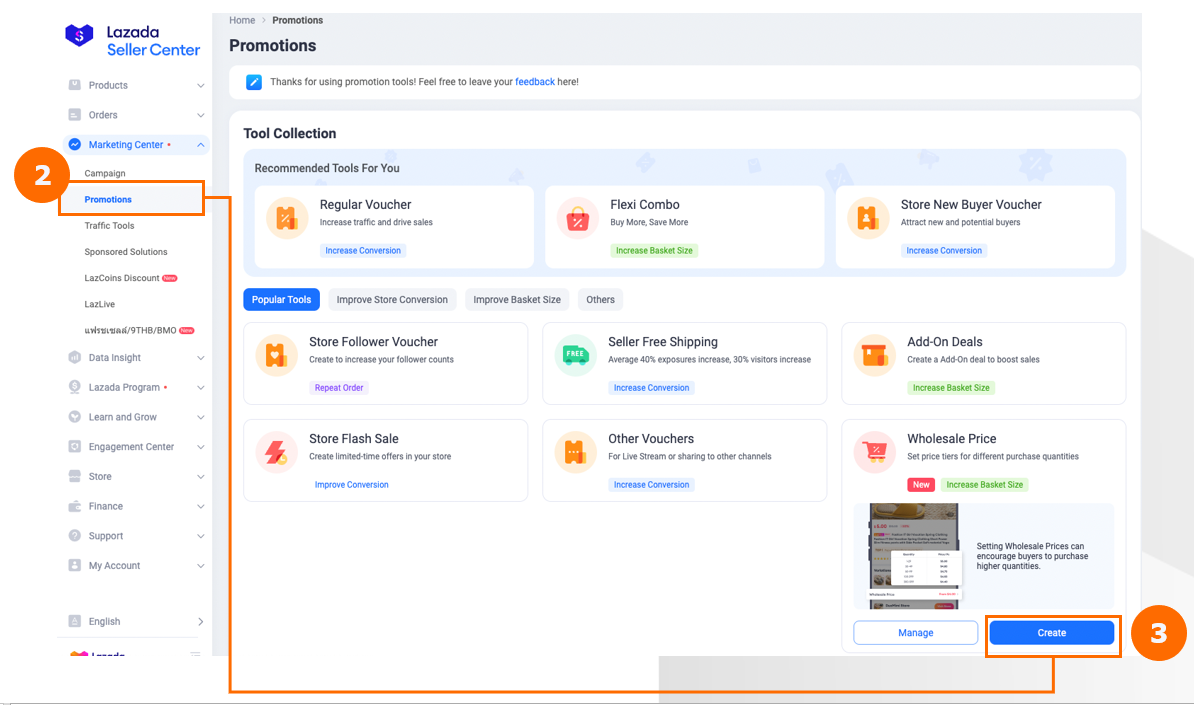1194x705 pixels.
Task: Click the Store sidebar icon
Action: 75,476
